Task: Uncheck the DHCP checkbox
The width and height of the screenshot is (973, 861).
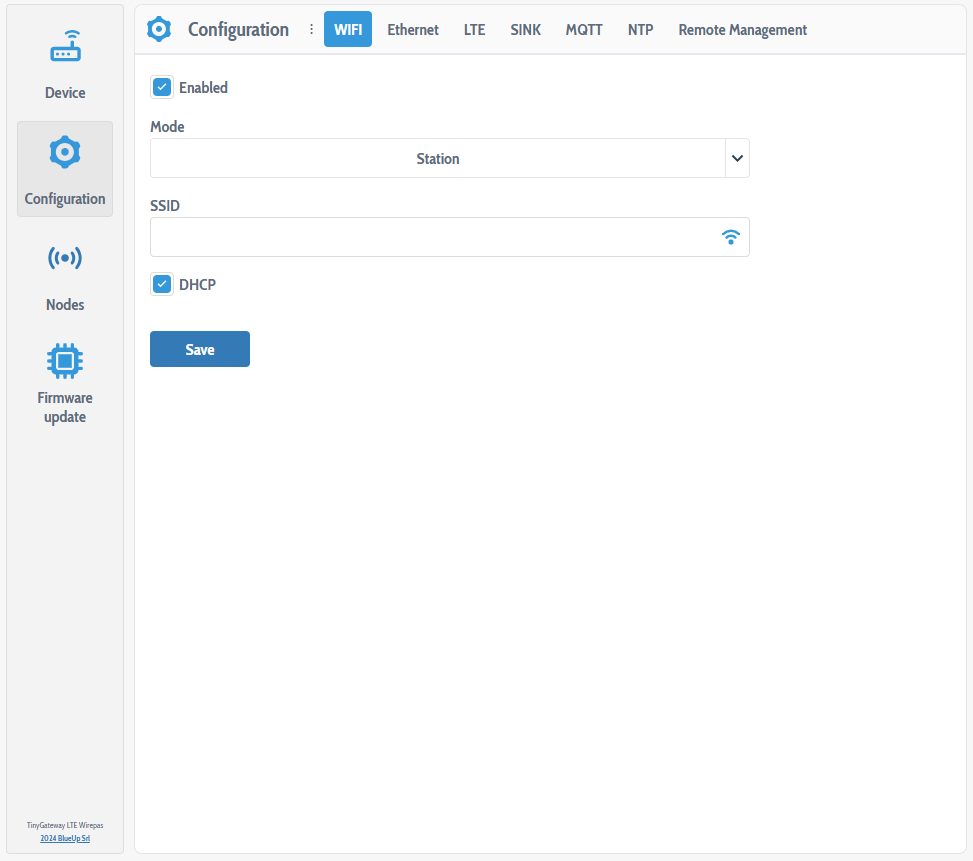Action: 162,284
